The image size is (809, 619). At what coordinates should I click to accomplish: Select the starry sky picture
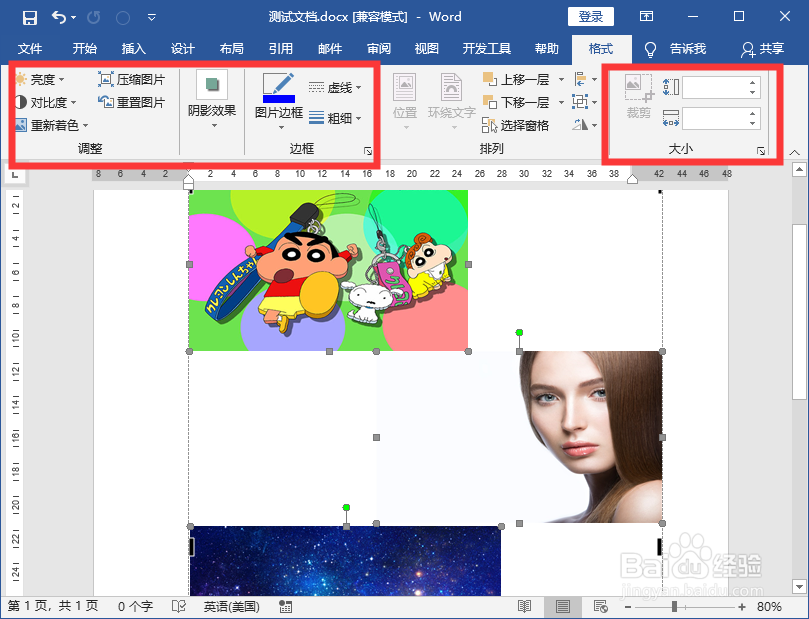point(345,561)
